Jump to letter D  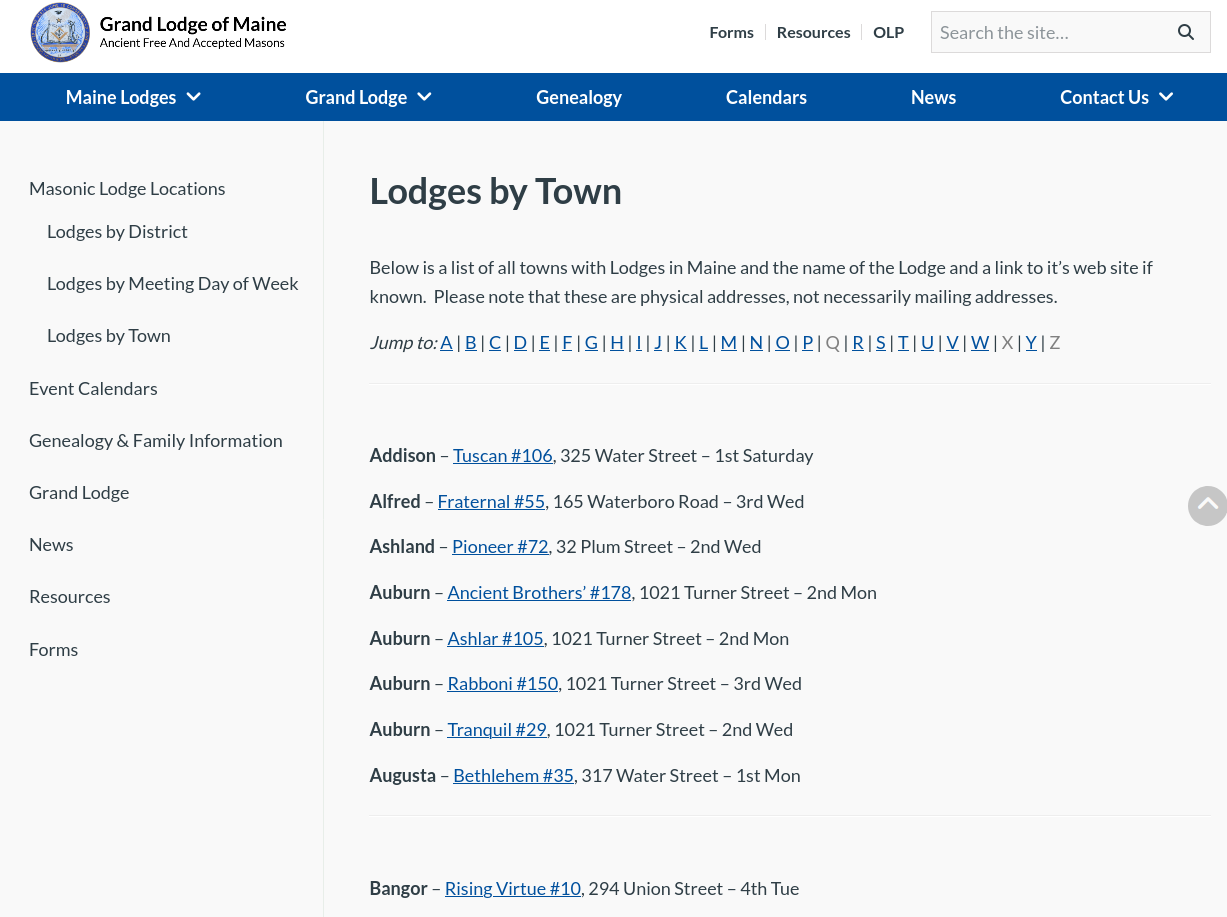520,342
